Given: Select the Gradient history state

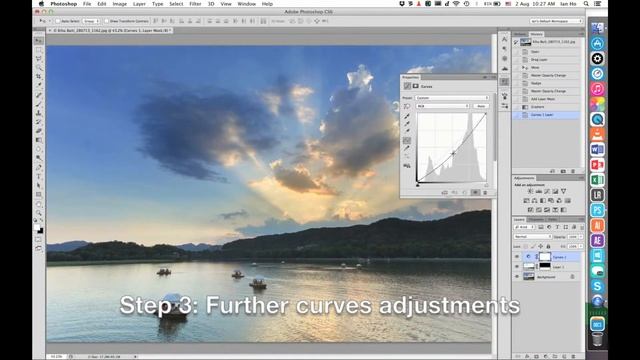Looking at the screenshot, I should (547, 107).
